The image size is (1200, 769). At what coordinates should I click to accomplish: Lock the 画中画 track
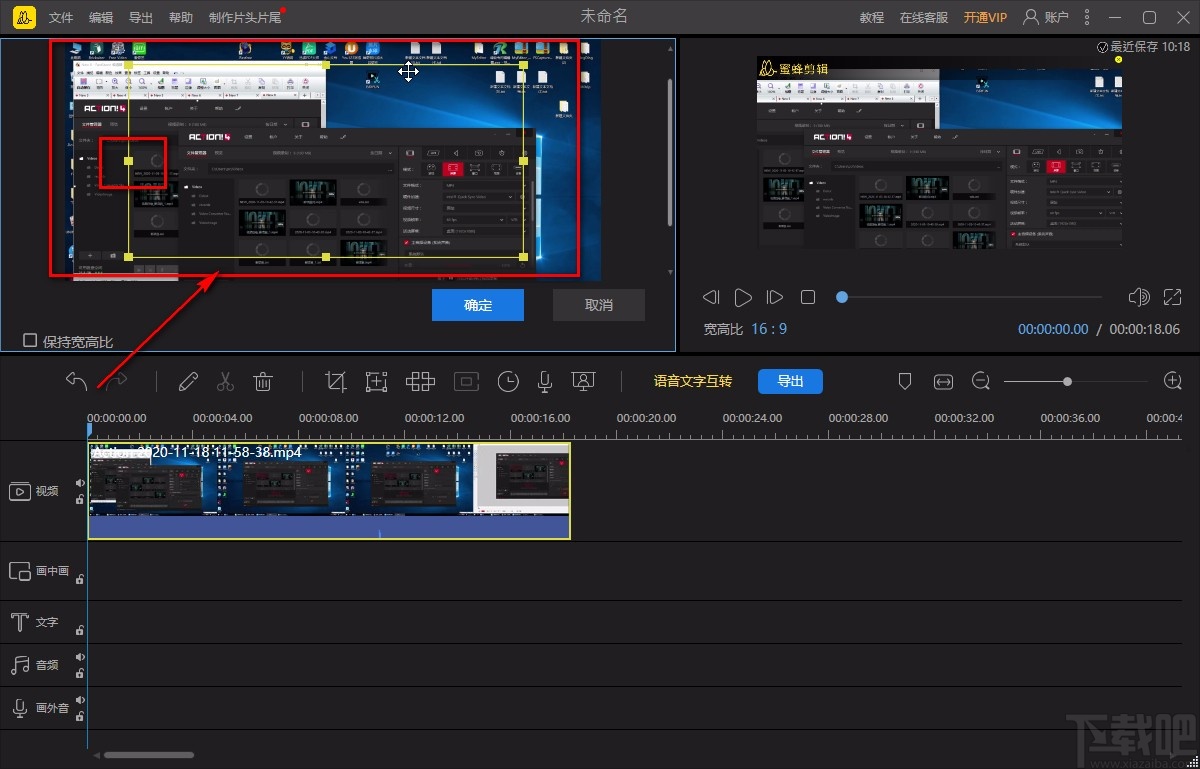[80, 578]
